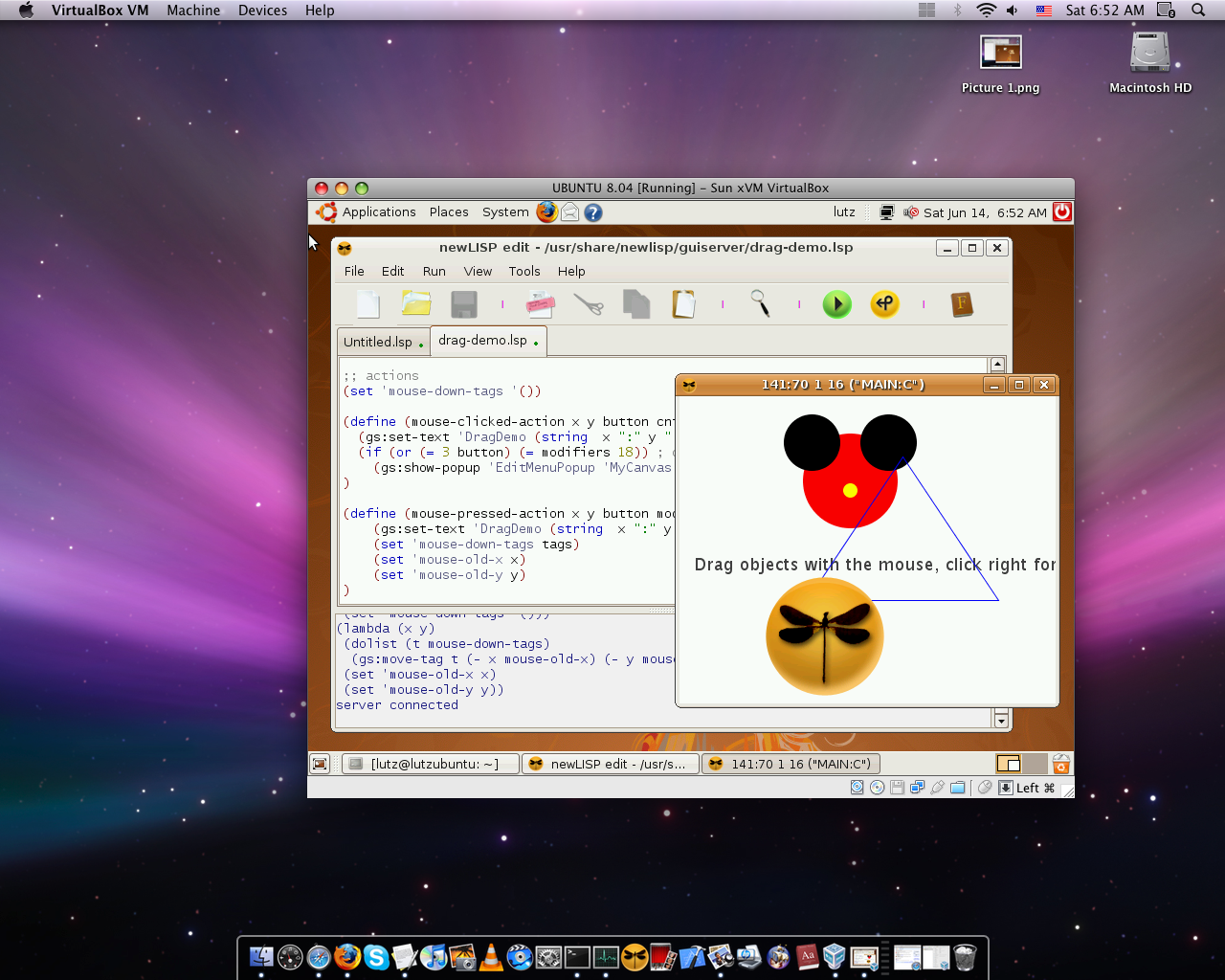This screenshot has height=980, width=1225.
Task: Click the VirtualBox shared folders status icon
Action: pyautogui.click(x=957, y=788)
